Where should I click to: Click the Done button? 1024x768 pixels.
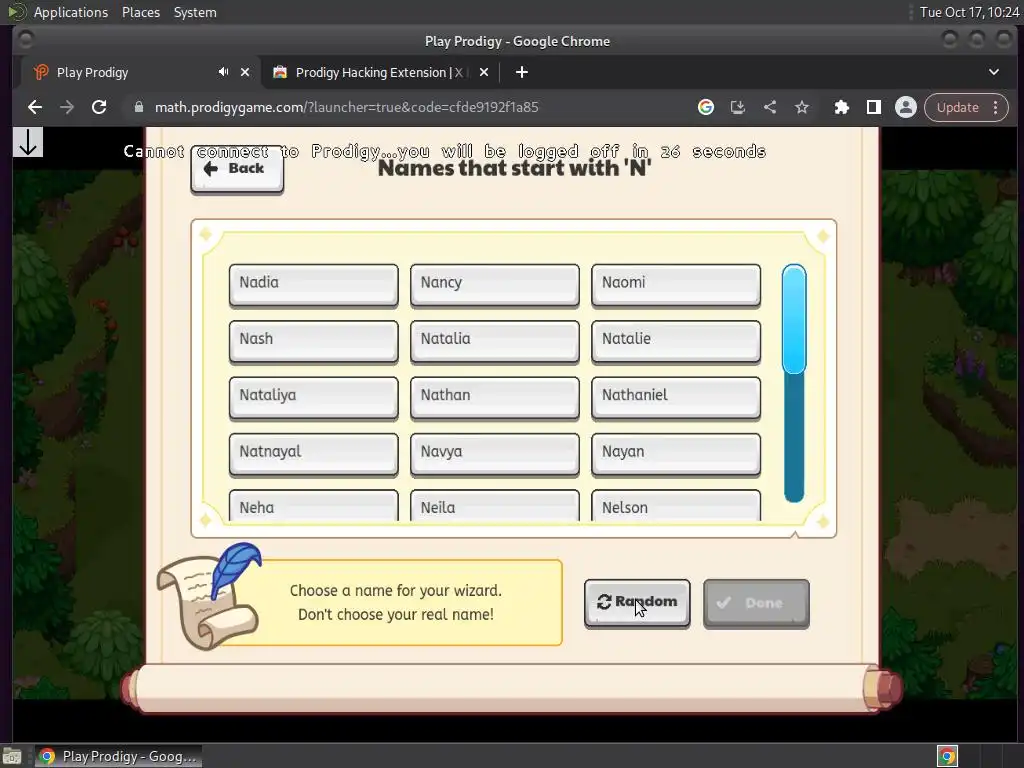tap(756, 603)
